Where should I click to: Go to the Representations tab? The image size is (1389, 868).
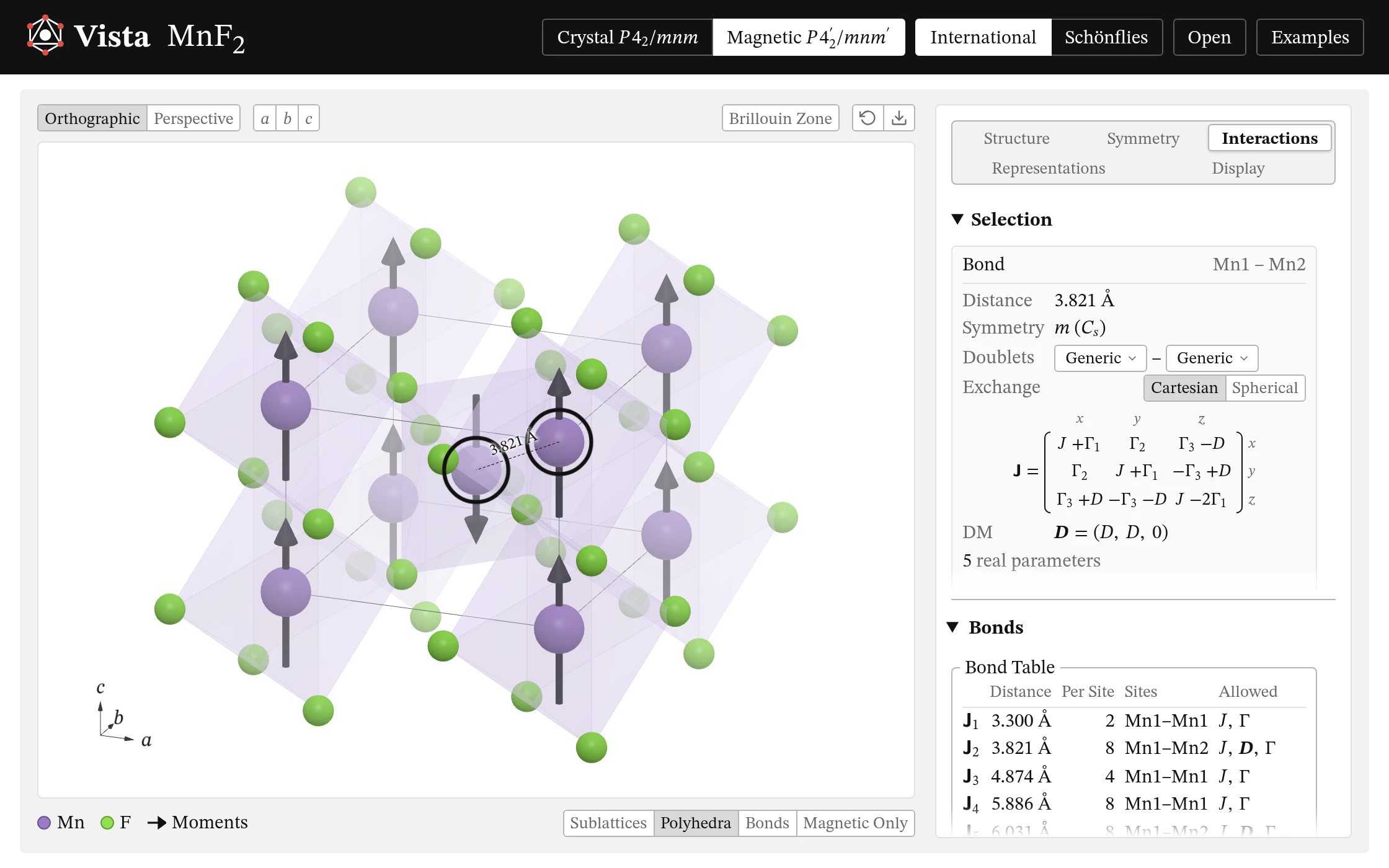click(1048, 168)
